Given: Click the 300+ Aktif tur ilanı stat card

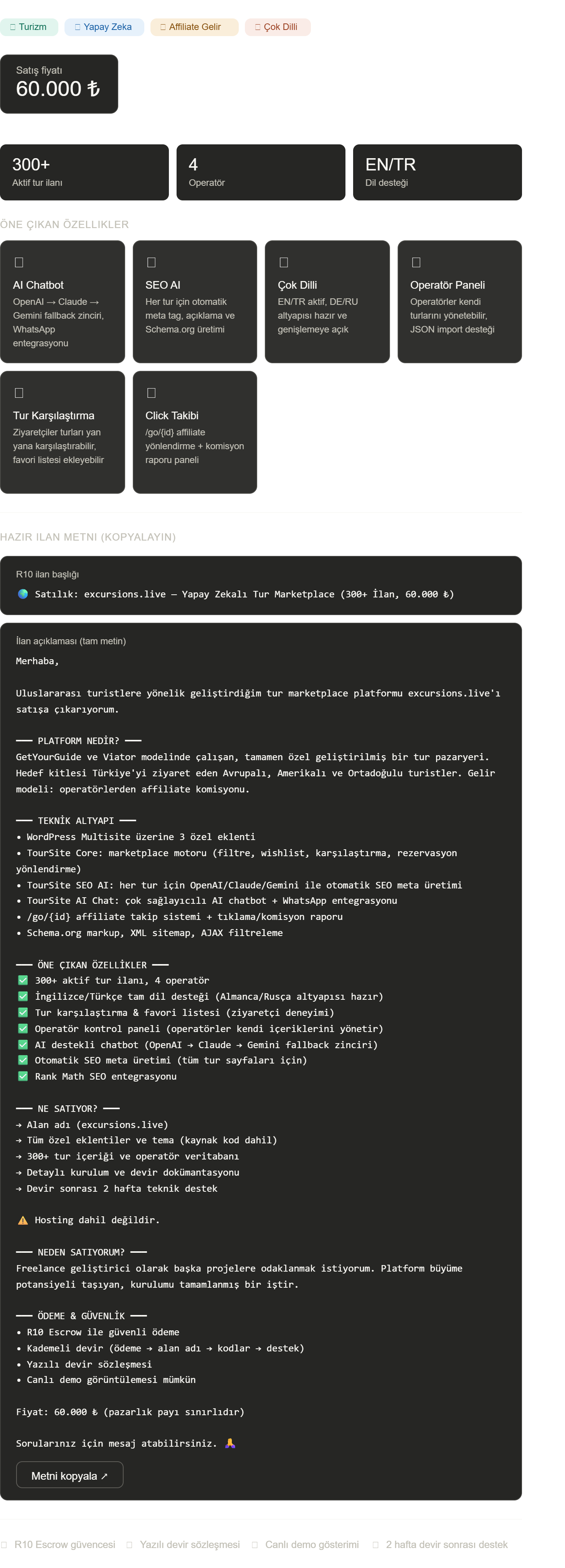Looking at the screenshot, I should tap(84, 172).
